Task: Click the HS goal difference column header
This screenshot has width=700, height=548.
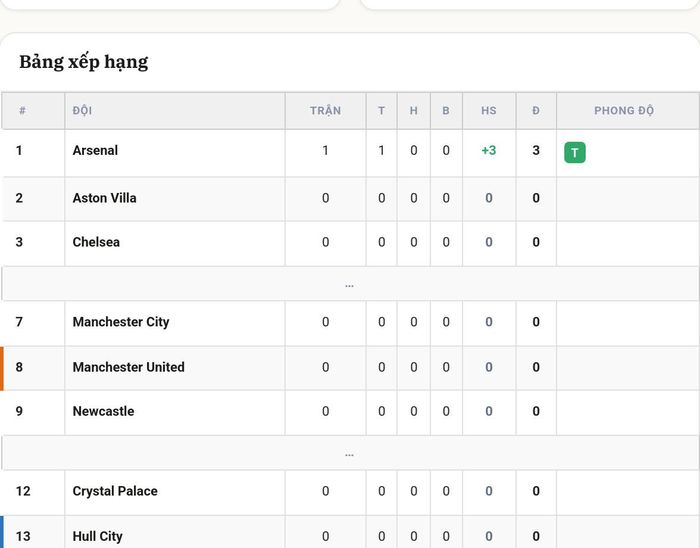Action: [x=489, y=111]
